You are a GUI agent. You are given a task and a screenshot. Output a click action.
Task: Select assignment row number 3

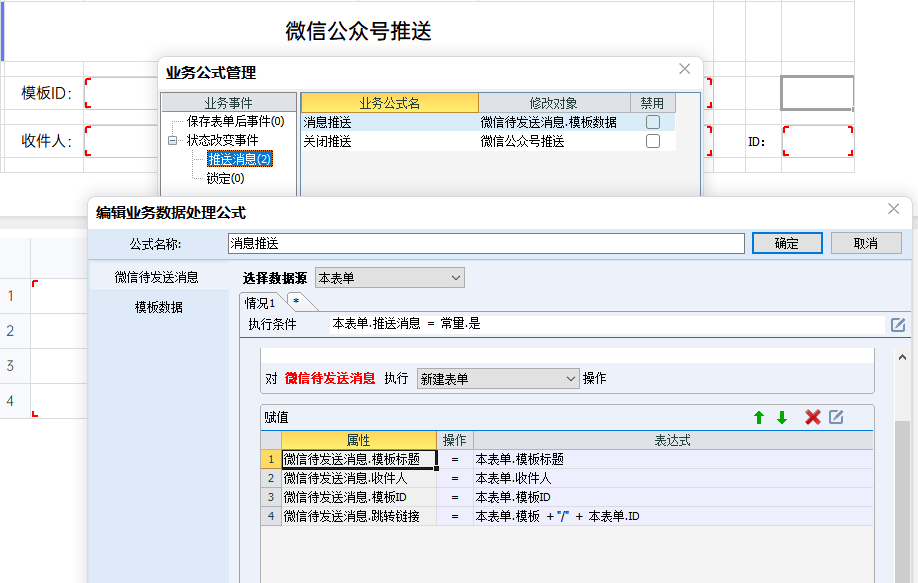(271, 497)
